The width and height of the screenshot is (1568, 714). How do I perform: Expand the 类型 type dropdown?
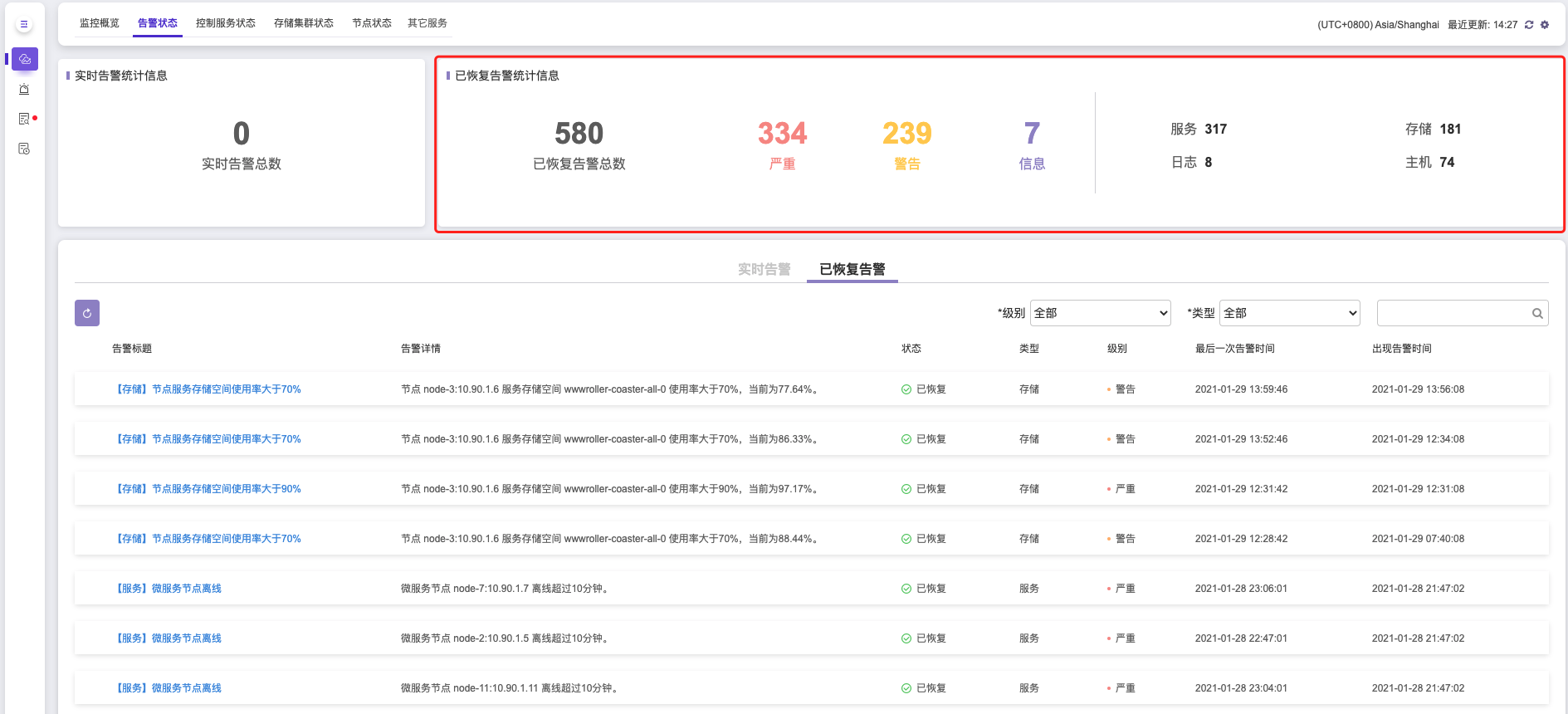click(1289, 313)
